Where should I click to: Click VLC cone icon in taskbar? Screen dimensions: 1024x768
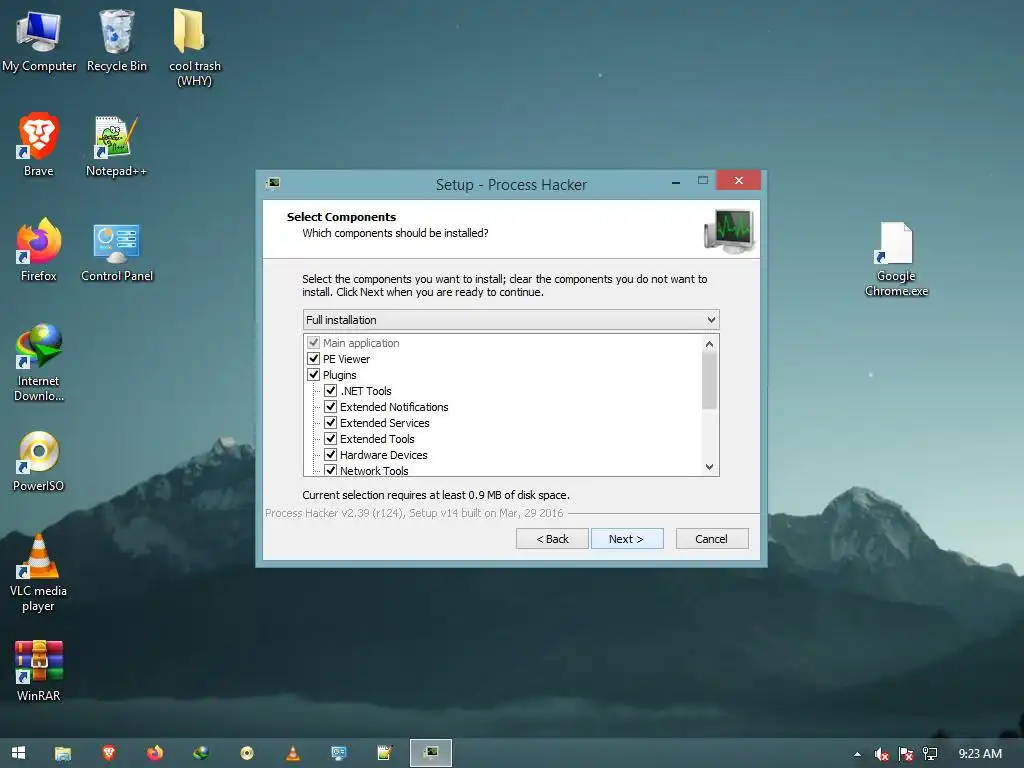293,753
